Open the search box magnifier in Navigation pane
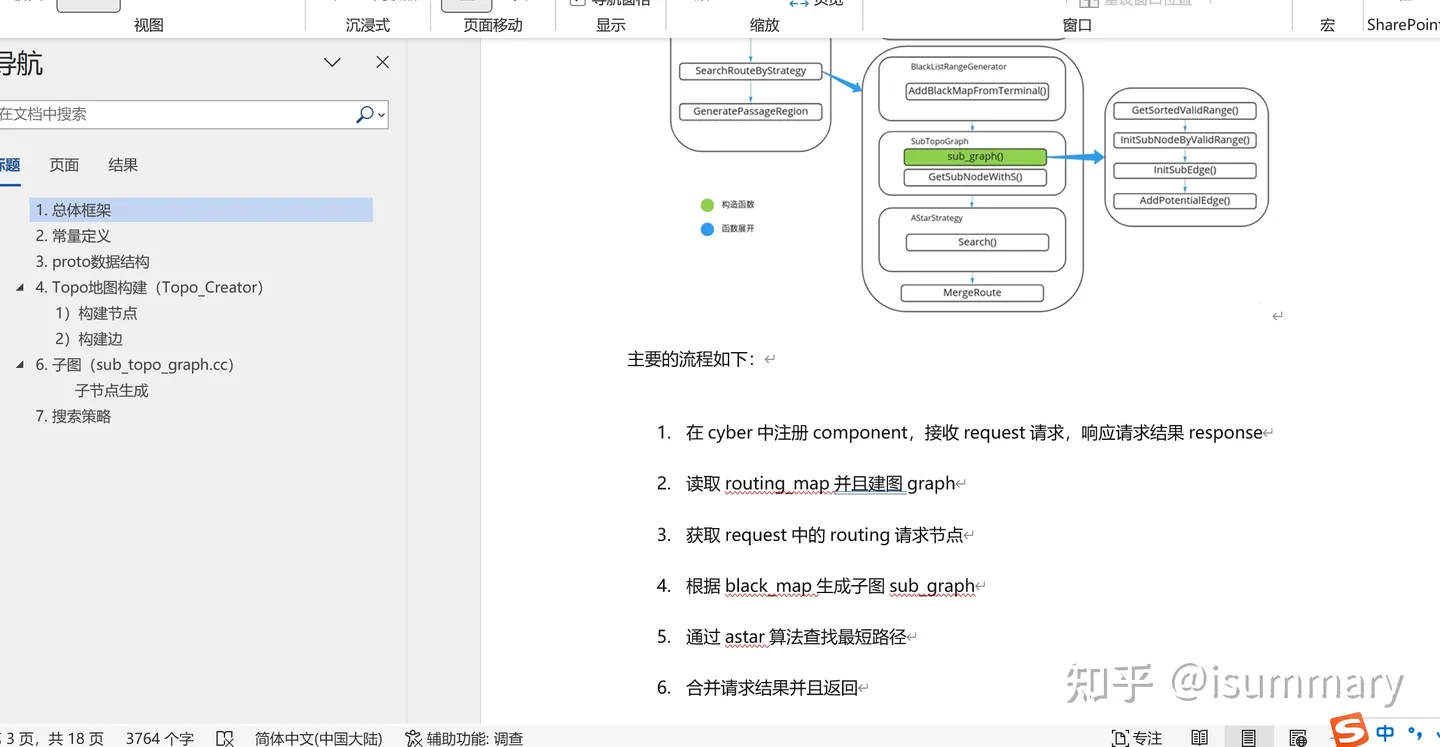 [364, 114]
